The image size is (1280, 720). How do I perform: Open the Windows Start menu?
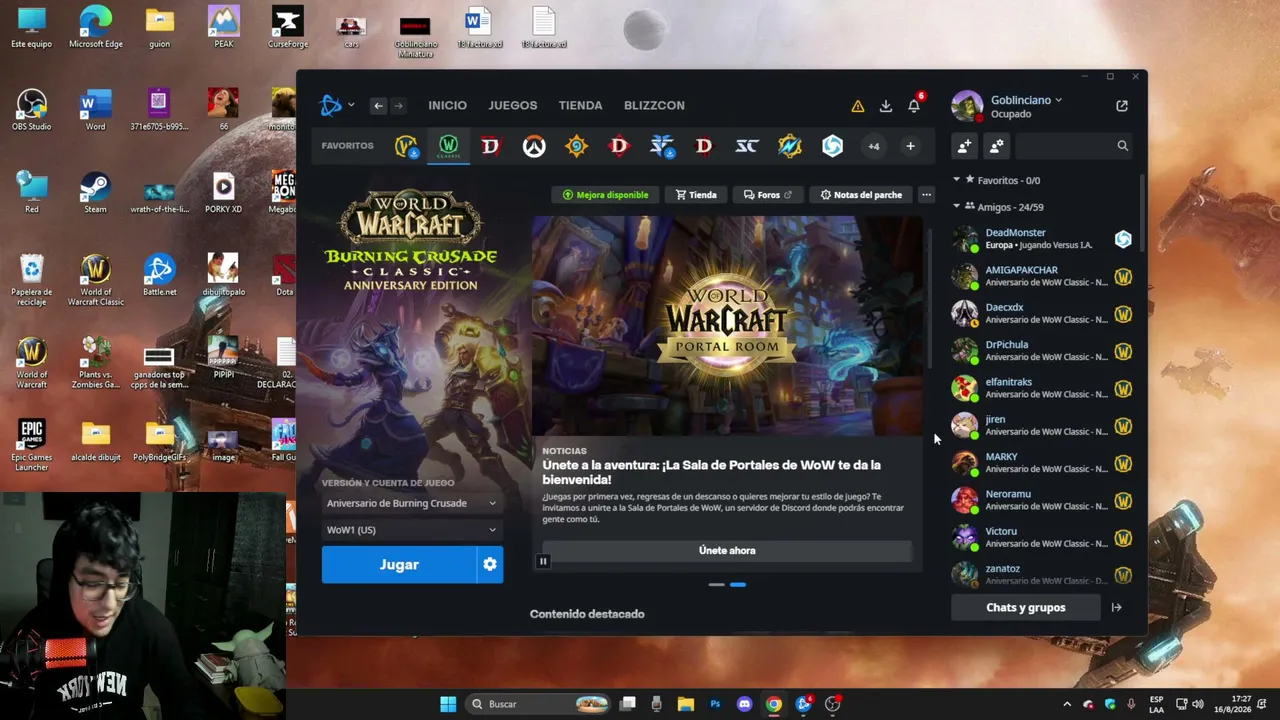[448, 704]
